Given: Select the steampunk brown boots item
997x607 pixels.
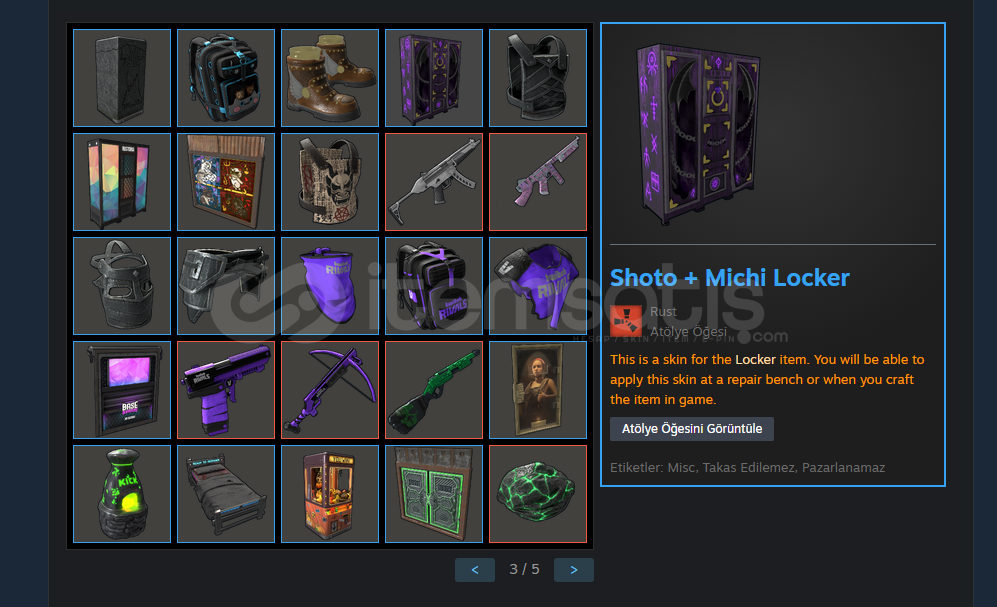Looking at the screenshot, I should pyautogui.click(x=330, y=78).
